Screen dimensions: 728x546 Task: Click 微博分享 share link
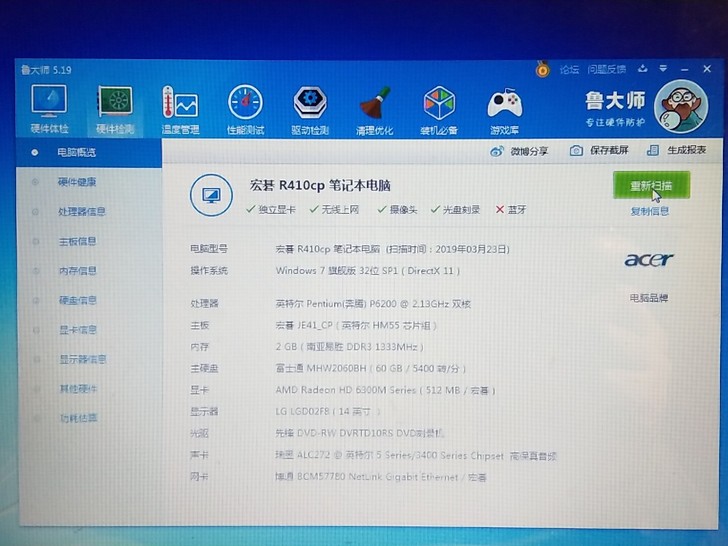pyautogui.click(x=529, y=151)
